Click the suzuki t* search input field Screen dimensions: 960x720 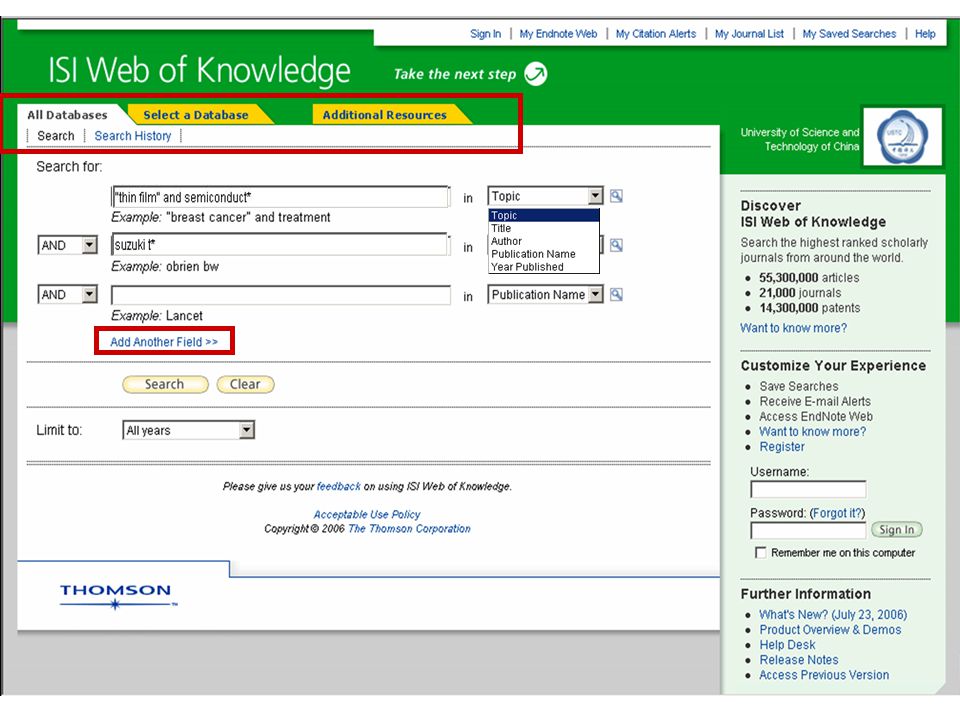pyautogui.click(x=280, y=244)
